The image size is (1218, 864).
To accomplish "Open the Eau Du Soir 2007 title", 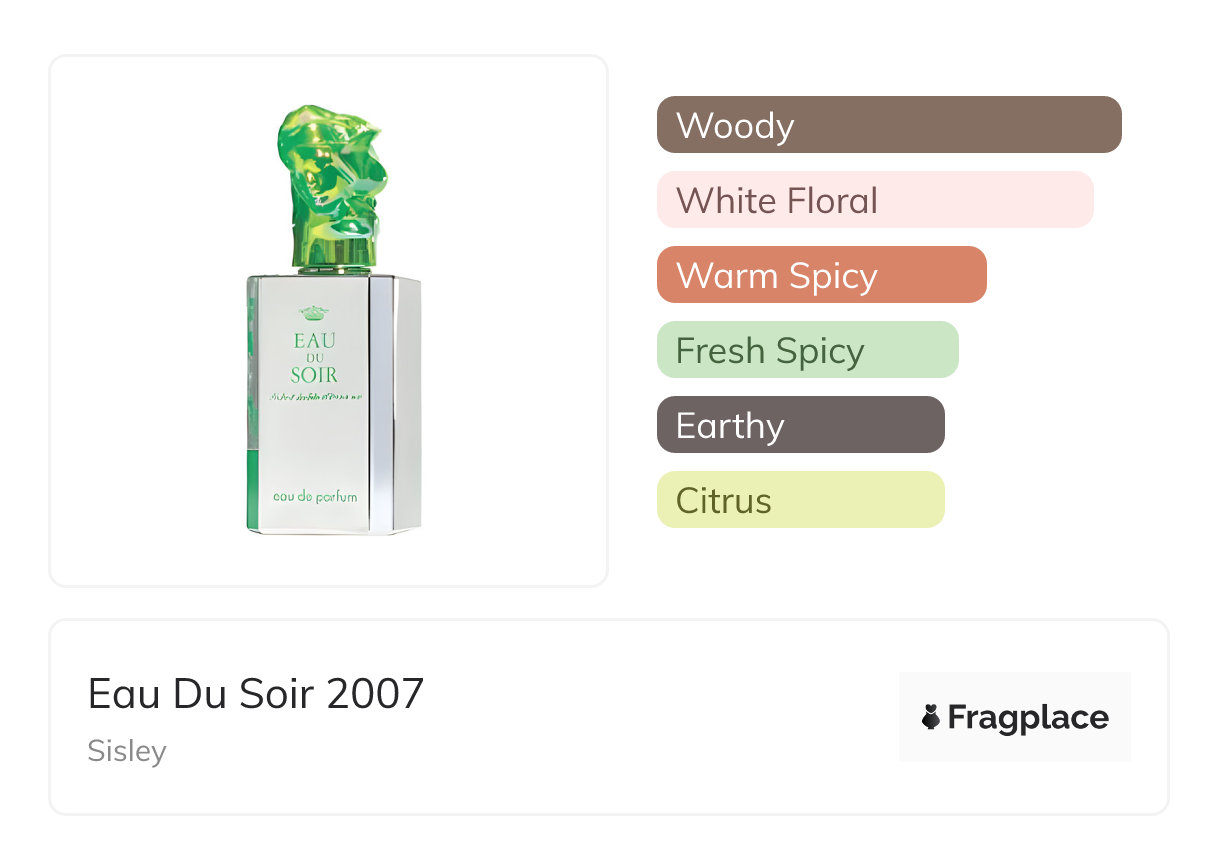I will [256, 693].
